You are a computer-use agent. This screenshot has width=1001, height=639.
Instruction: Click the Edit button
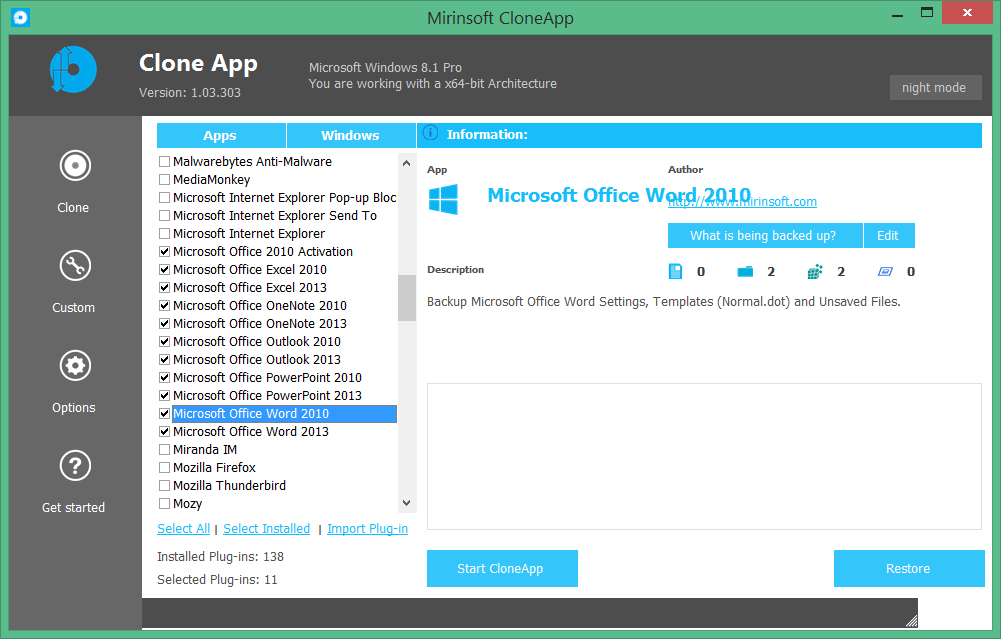(x=889, y=236)
